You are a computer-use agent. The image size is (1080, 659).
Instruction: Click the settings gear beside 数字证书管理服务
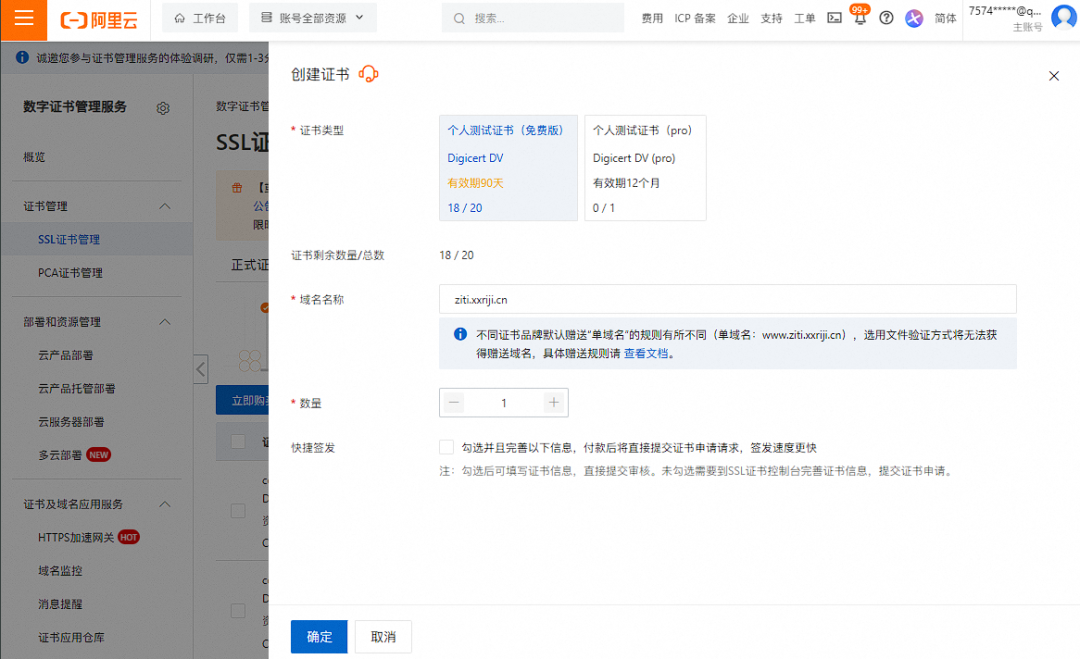coord(163,108)
